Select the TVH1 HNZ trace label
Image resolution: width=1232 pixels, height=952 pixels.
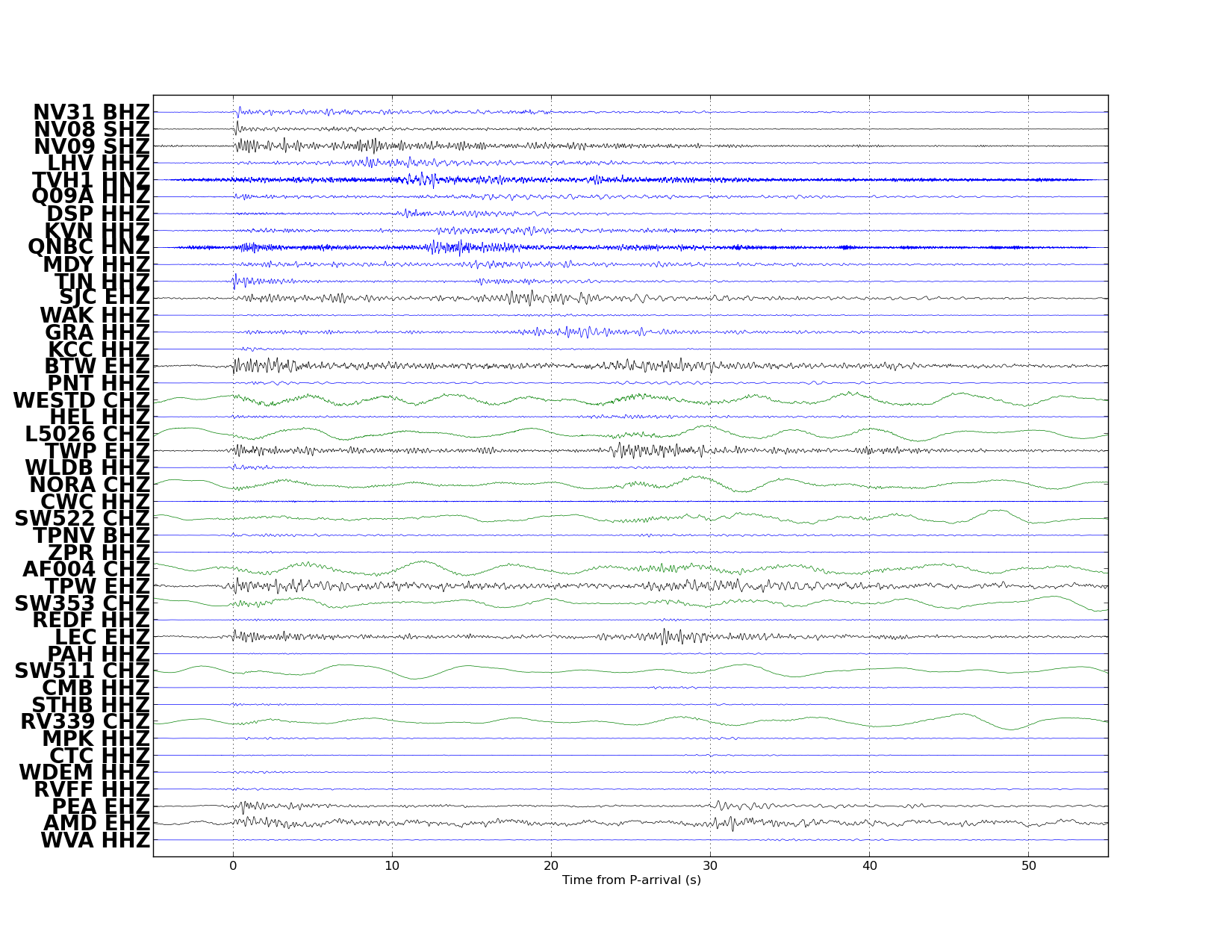pyautogui.click(x=91, y=180)
